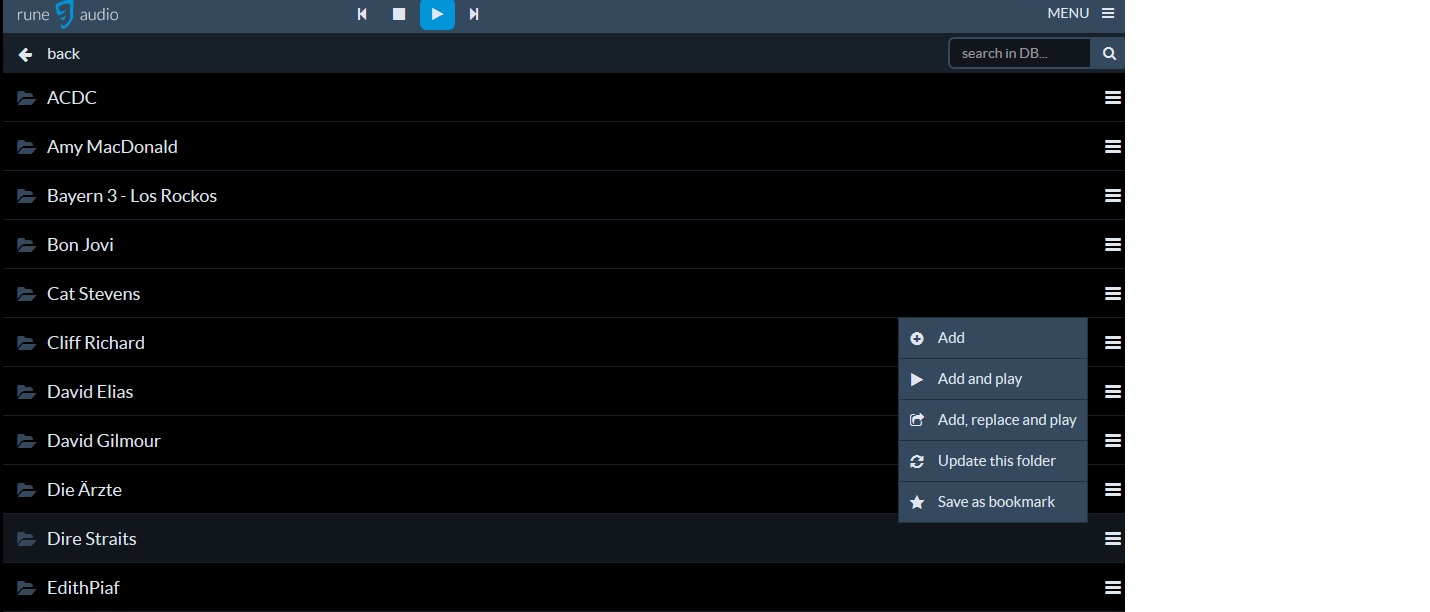Click the search magnifier button

tap(1108, 53)
